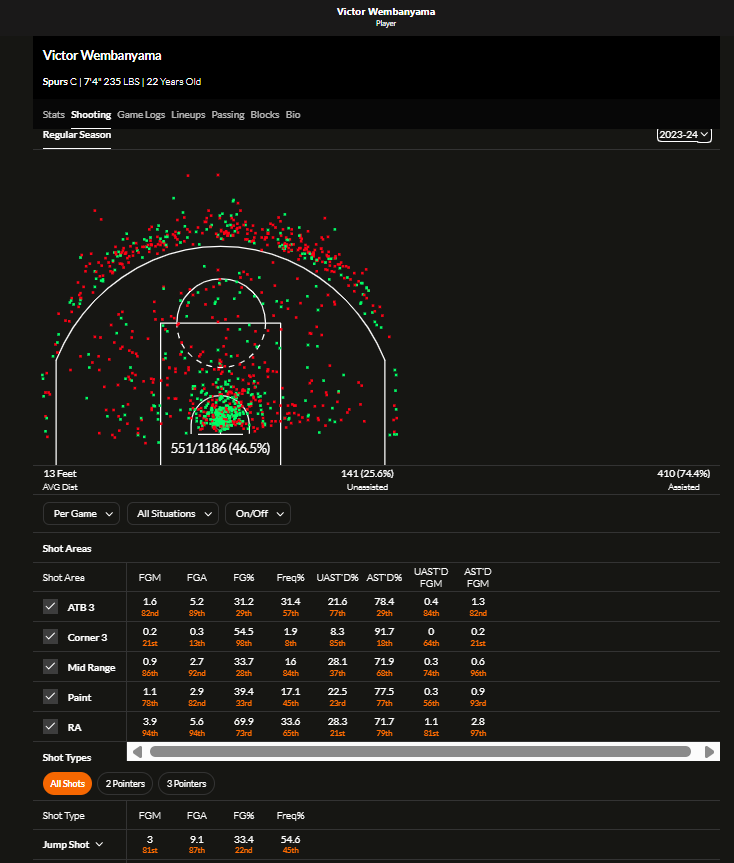The height and width of the screenshot is (863, 734).
Task: Sort Shot Areas by FGA column
Action: 196,577
